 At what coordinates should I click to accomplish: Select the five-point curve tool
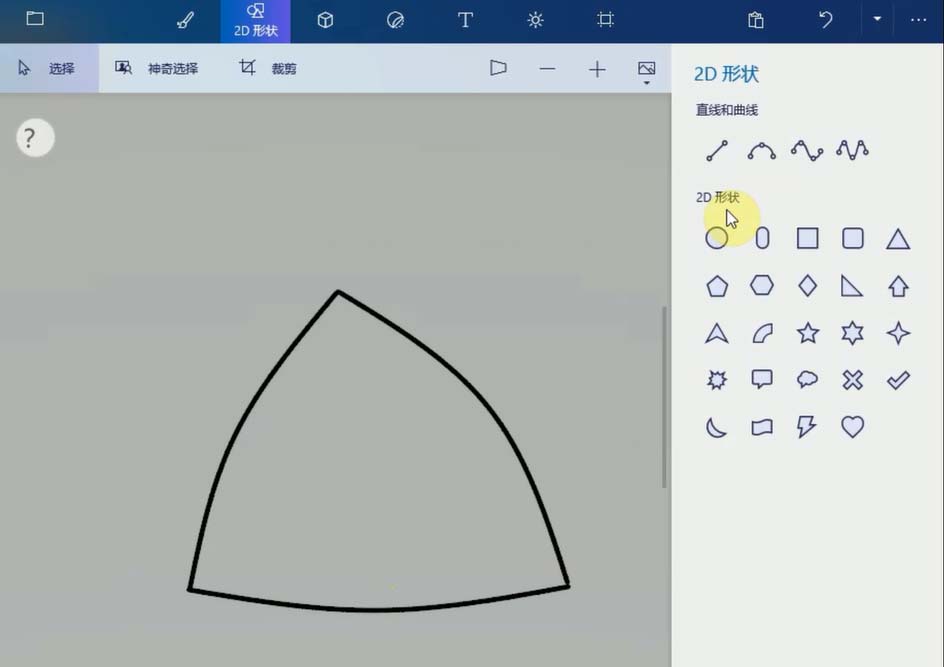852,150
